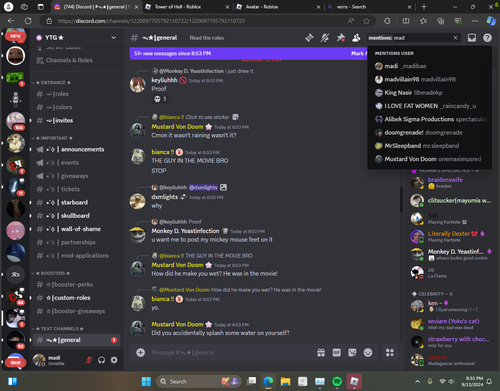
Task: Select madvillain98 in mentions user list
Action: [429, 79]
